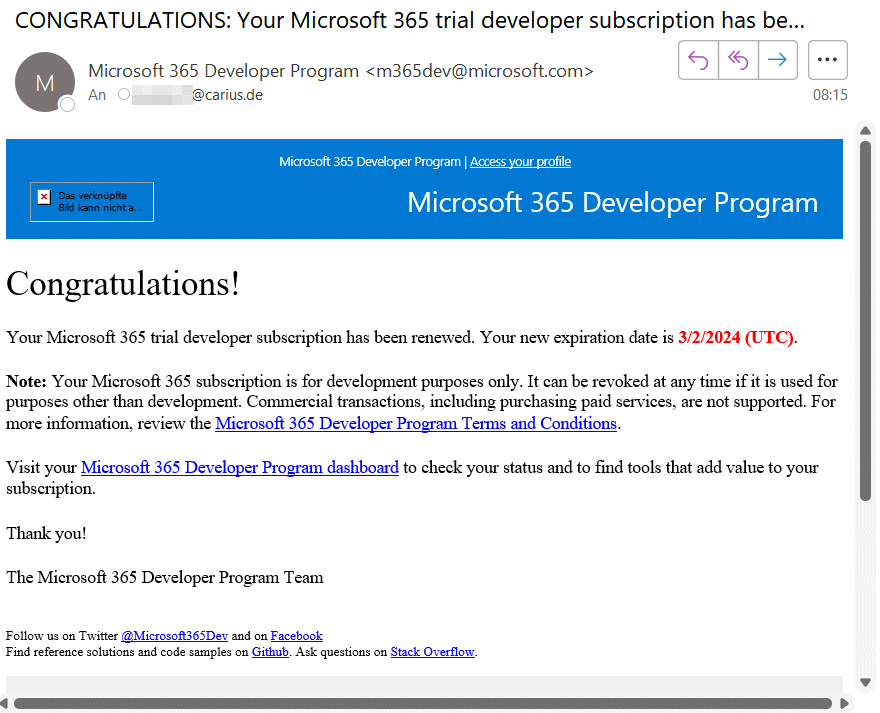Click the presence status circle on avatar
The width and height of the screenshot is (880, 713).
(x=67, y=104)
